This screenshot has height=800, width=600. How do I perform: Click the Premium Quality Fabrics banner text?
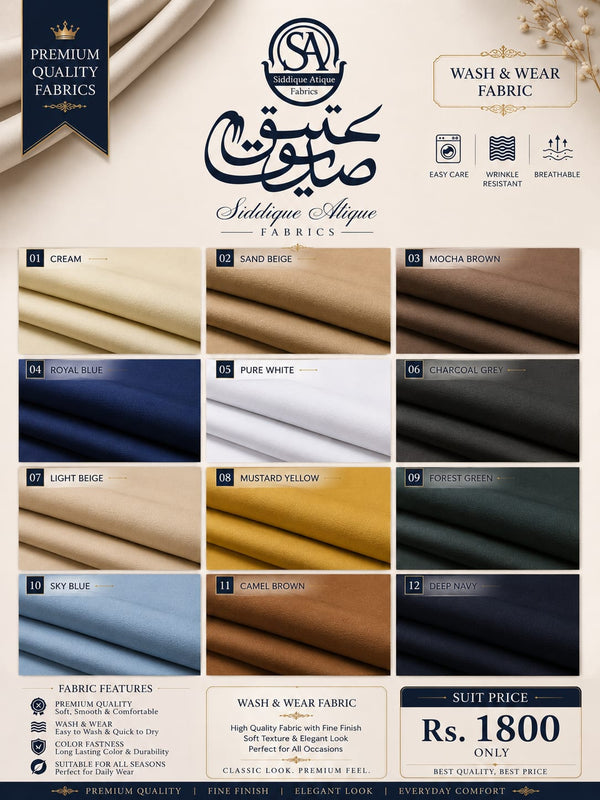[x=65, y=72]
